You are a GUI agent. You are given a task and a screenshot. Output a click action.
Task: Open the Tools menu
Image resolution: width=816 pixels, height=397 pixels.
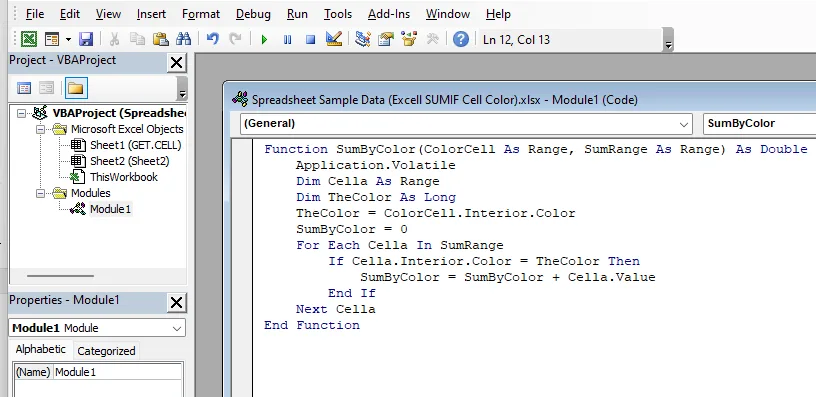338,14
